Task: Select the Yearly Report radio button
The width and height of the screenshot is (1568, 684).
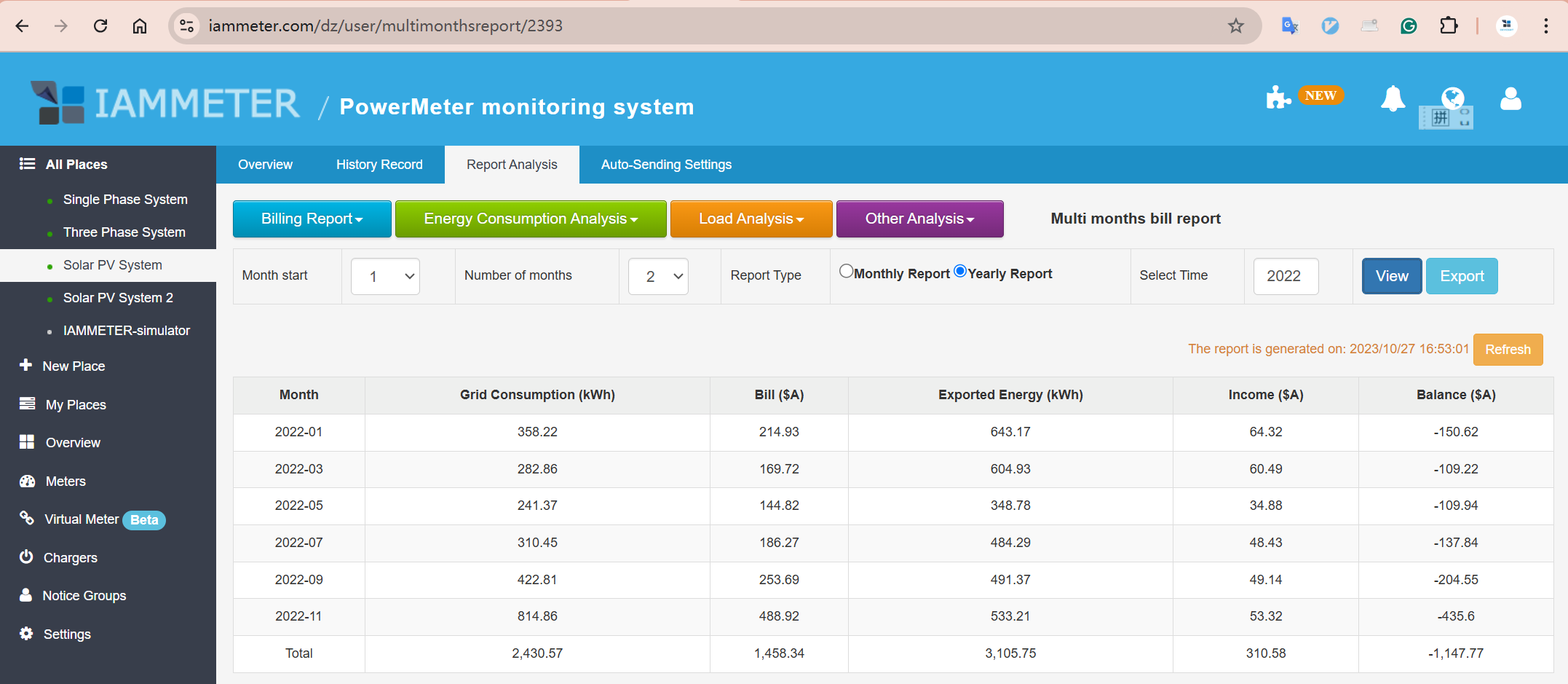Action: click(x=960, y=271)
